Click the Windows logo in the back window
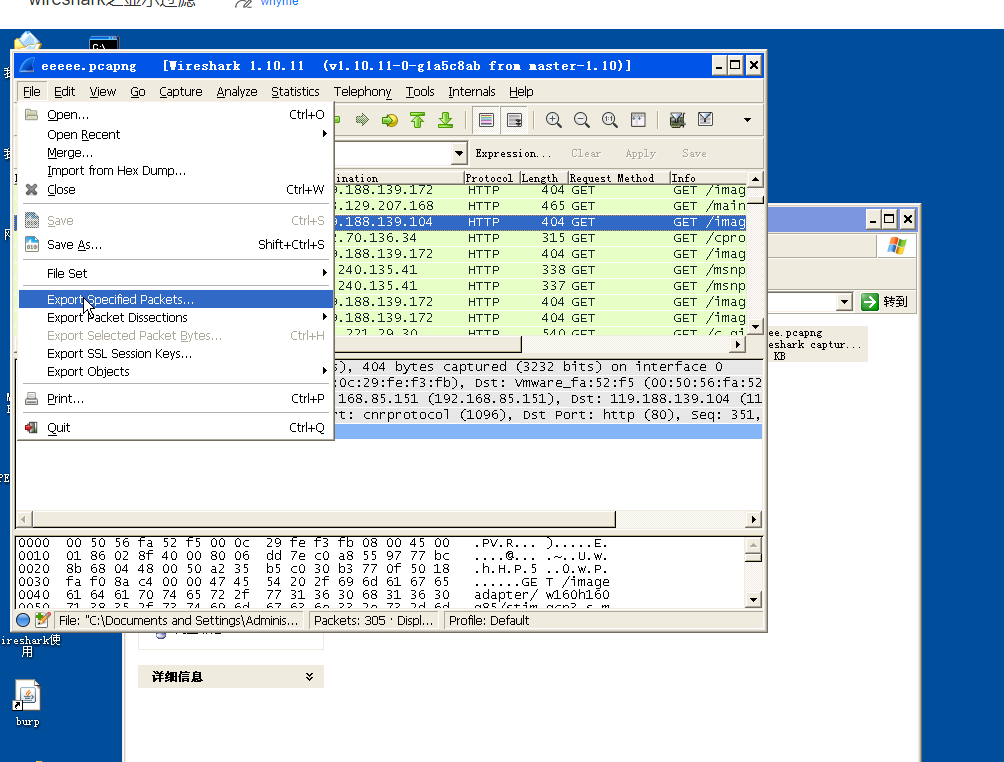 click(x=896, y=246)
